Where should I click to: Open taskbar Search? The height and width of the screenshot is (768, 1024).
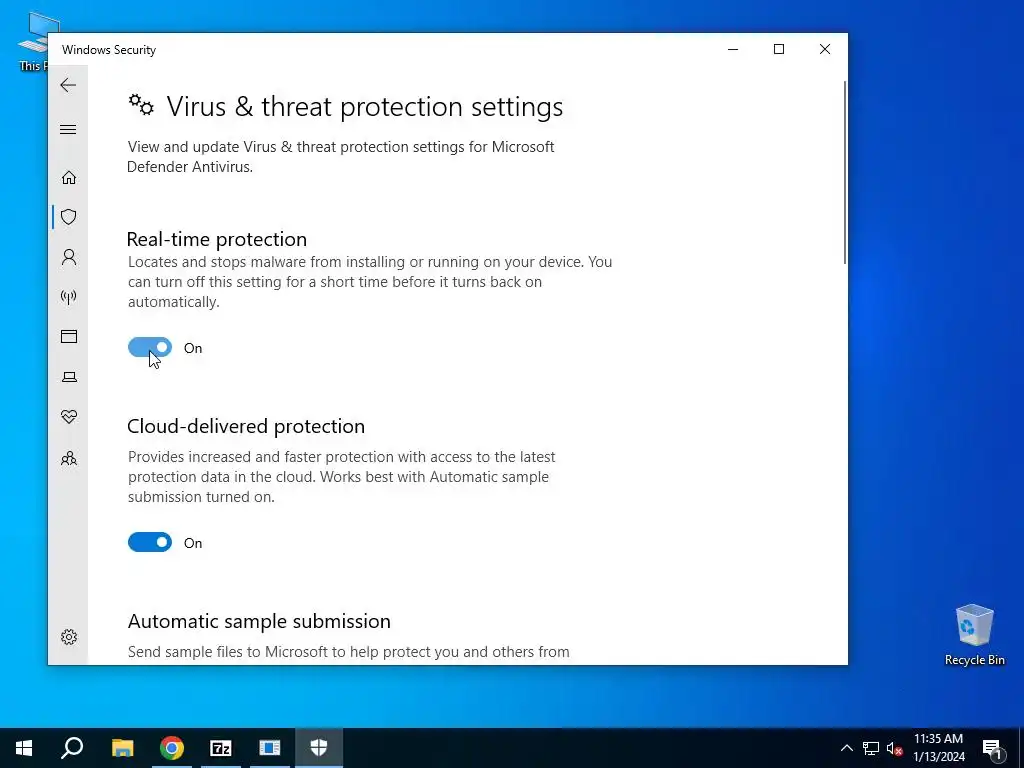[72, 748]
